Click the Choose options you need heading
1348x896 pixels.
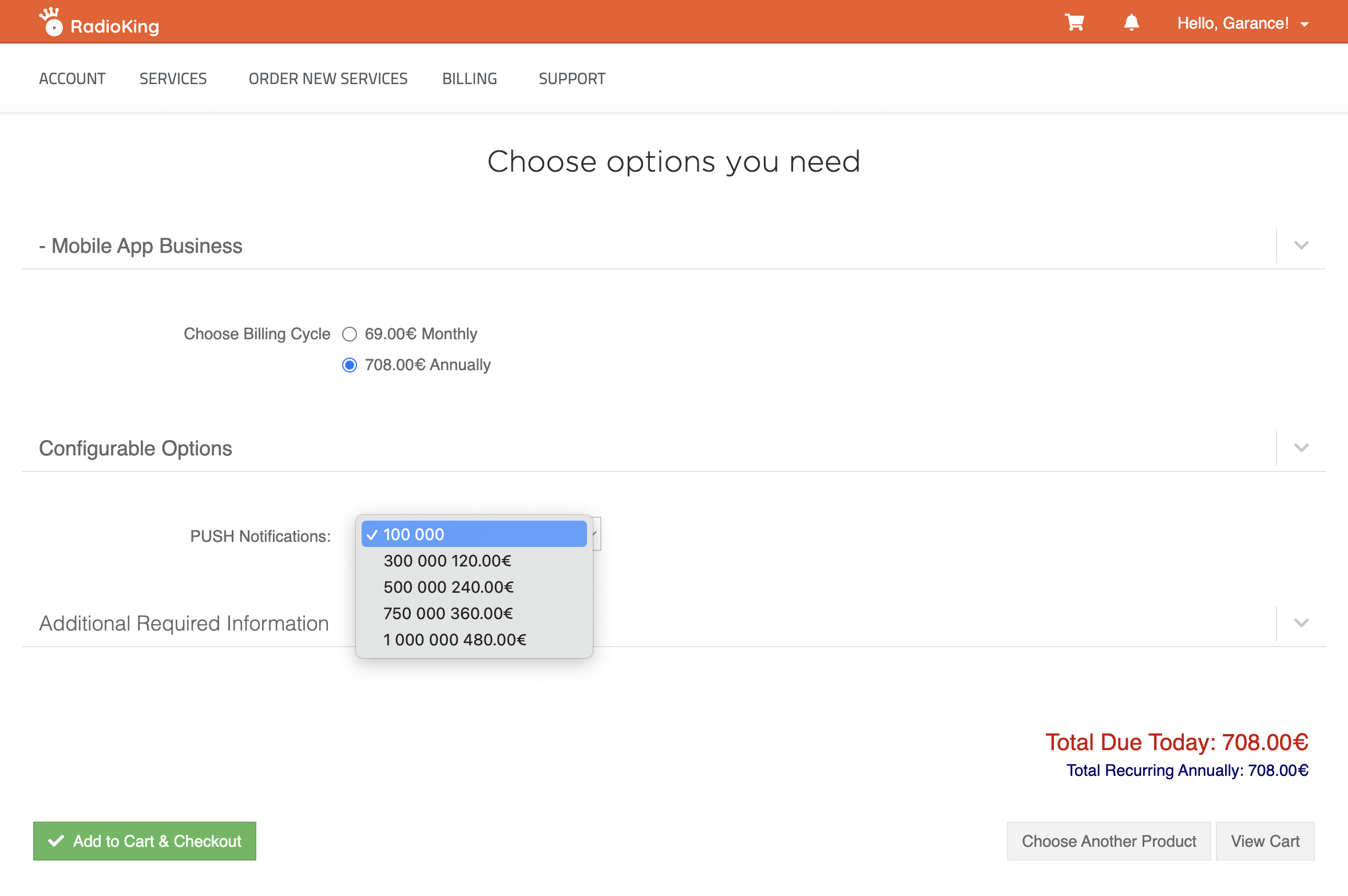point(673,162)
